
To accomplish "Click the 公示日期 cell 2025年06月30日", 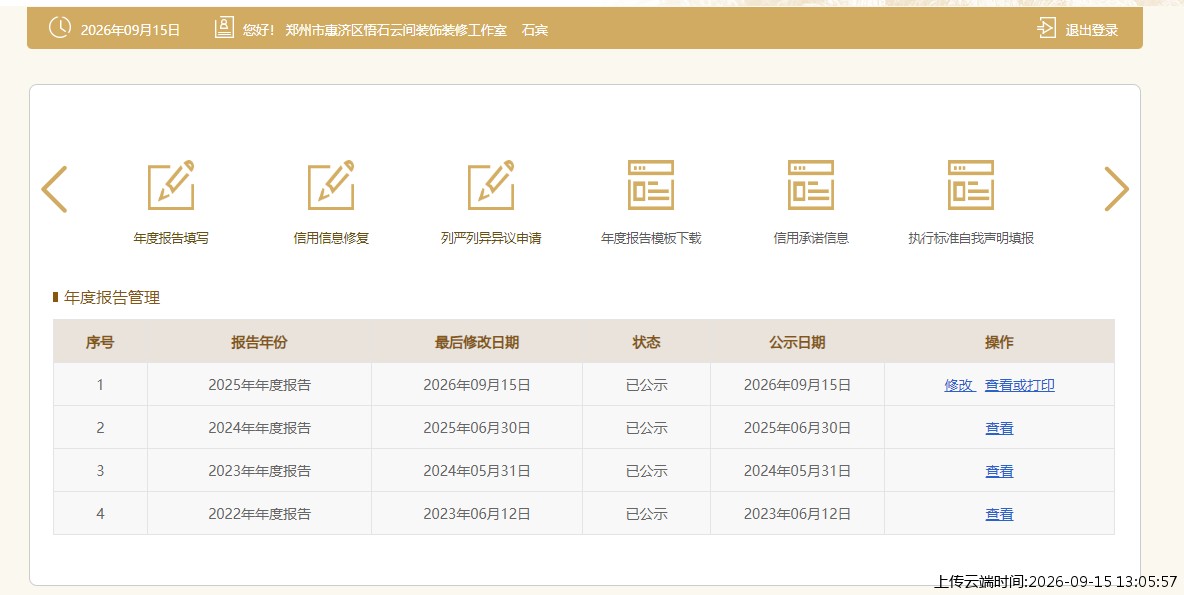I will coord(797,428).
